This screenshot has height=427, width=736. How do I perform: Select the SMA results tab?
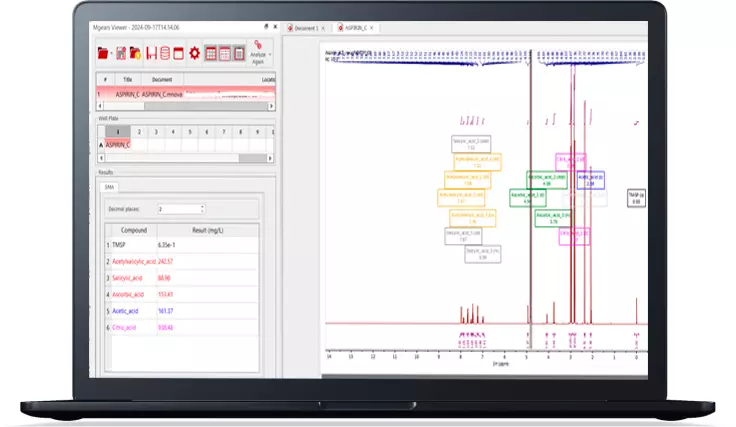point(110,187)
